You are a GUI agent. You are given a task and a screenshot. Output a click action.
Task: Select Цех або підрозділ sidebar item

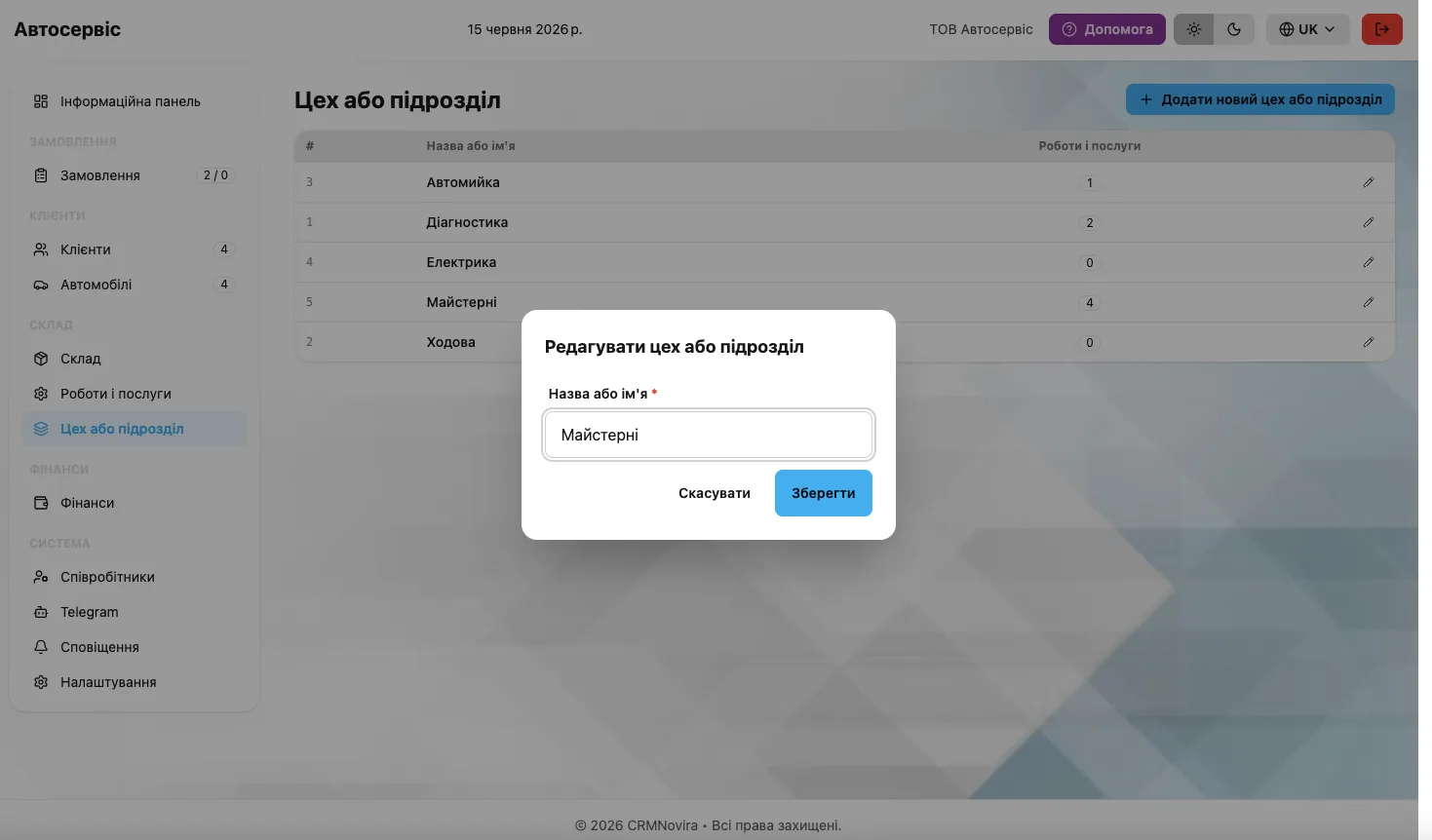[x=134, y=429]
